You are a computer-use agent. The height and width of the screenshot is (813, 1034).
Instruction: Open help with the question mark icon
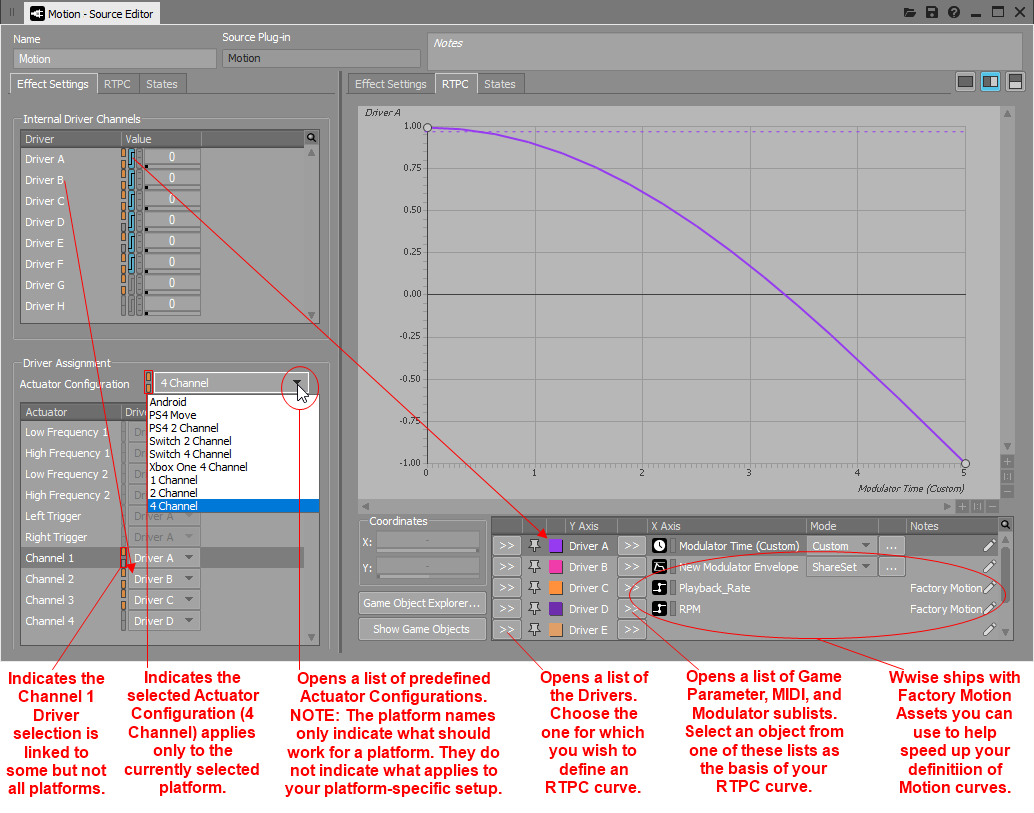[x=954, y=13]
